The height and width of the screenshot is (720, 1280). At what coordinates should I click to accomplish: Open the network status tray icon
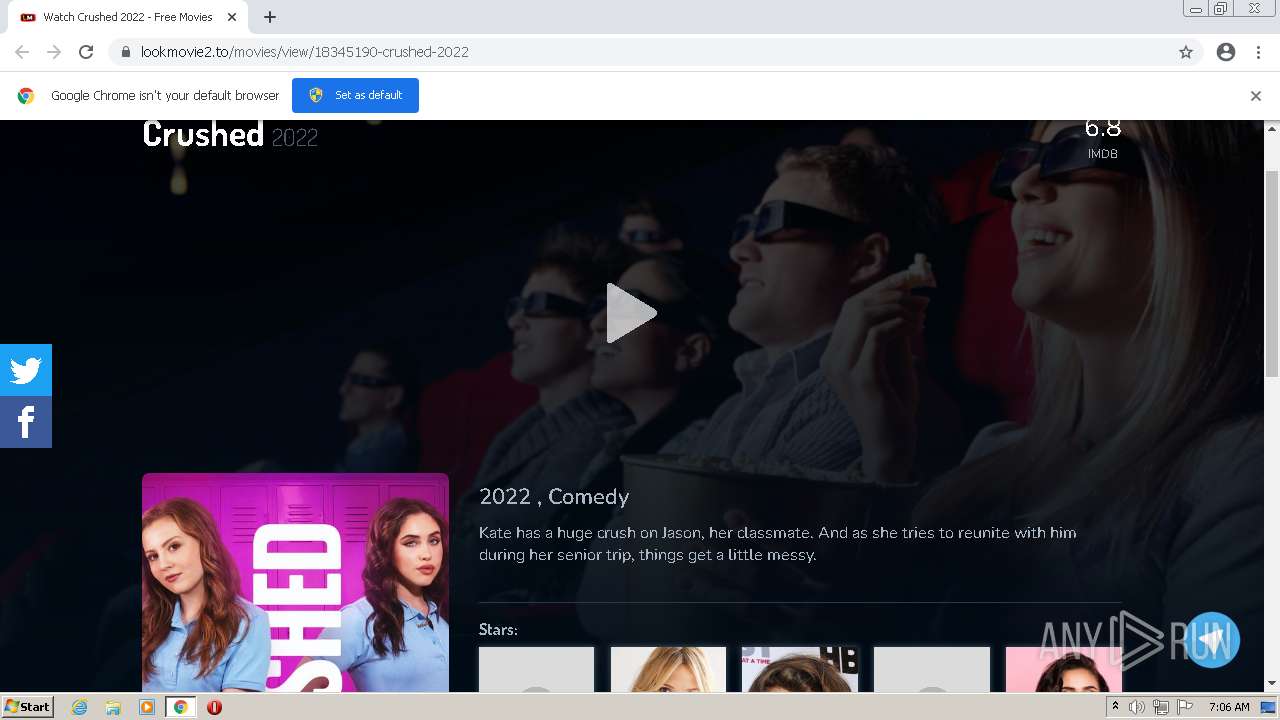pyautogui.click(x=1161, y=707)
